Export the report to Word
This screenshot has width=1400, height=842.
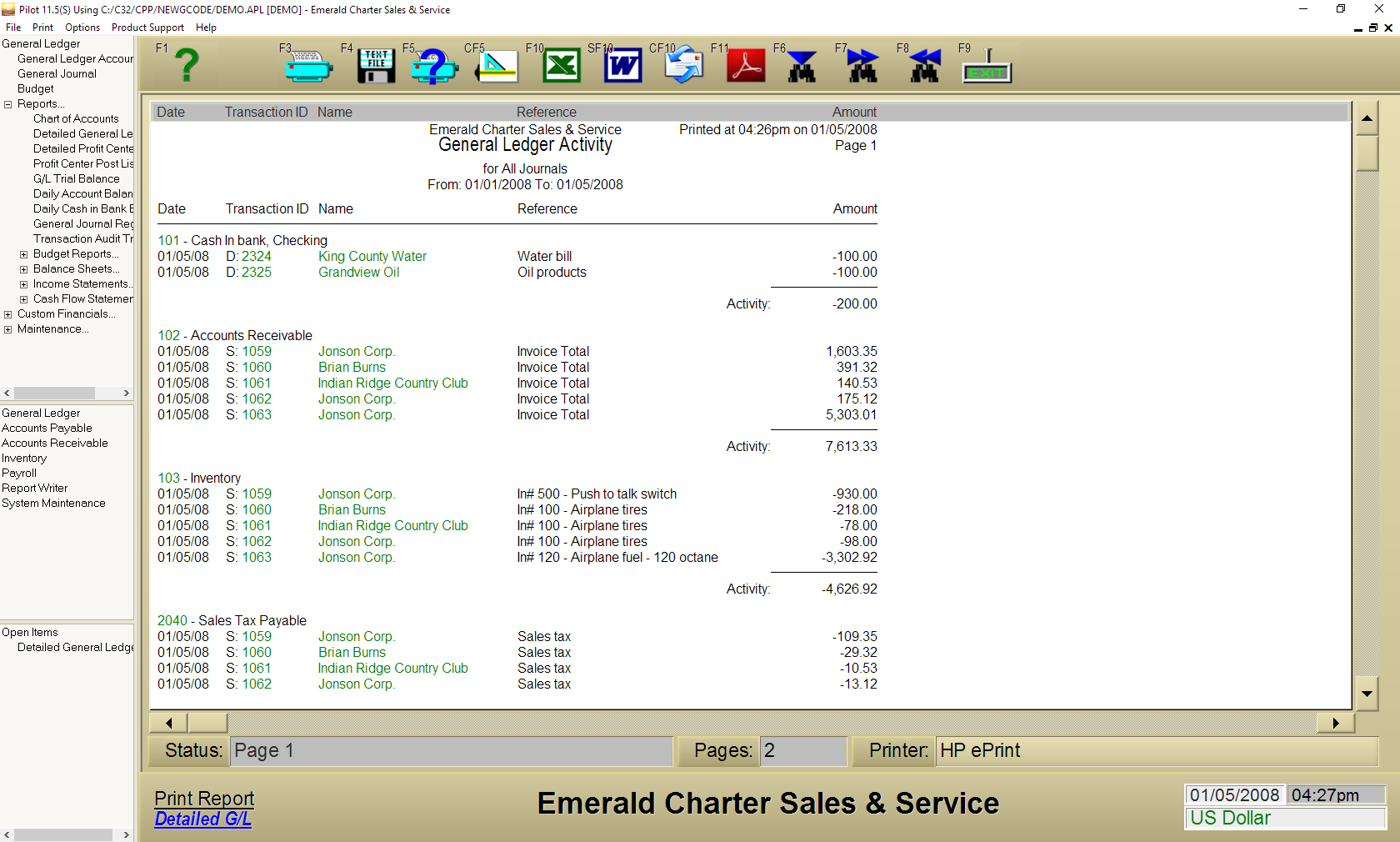pyautogui.click(x=622, y=66)
